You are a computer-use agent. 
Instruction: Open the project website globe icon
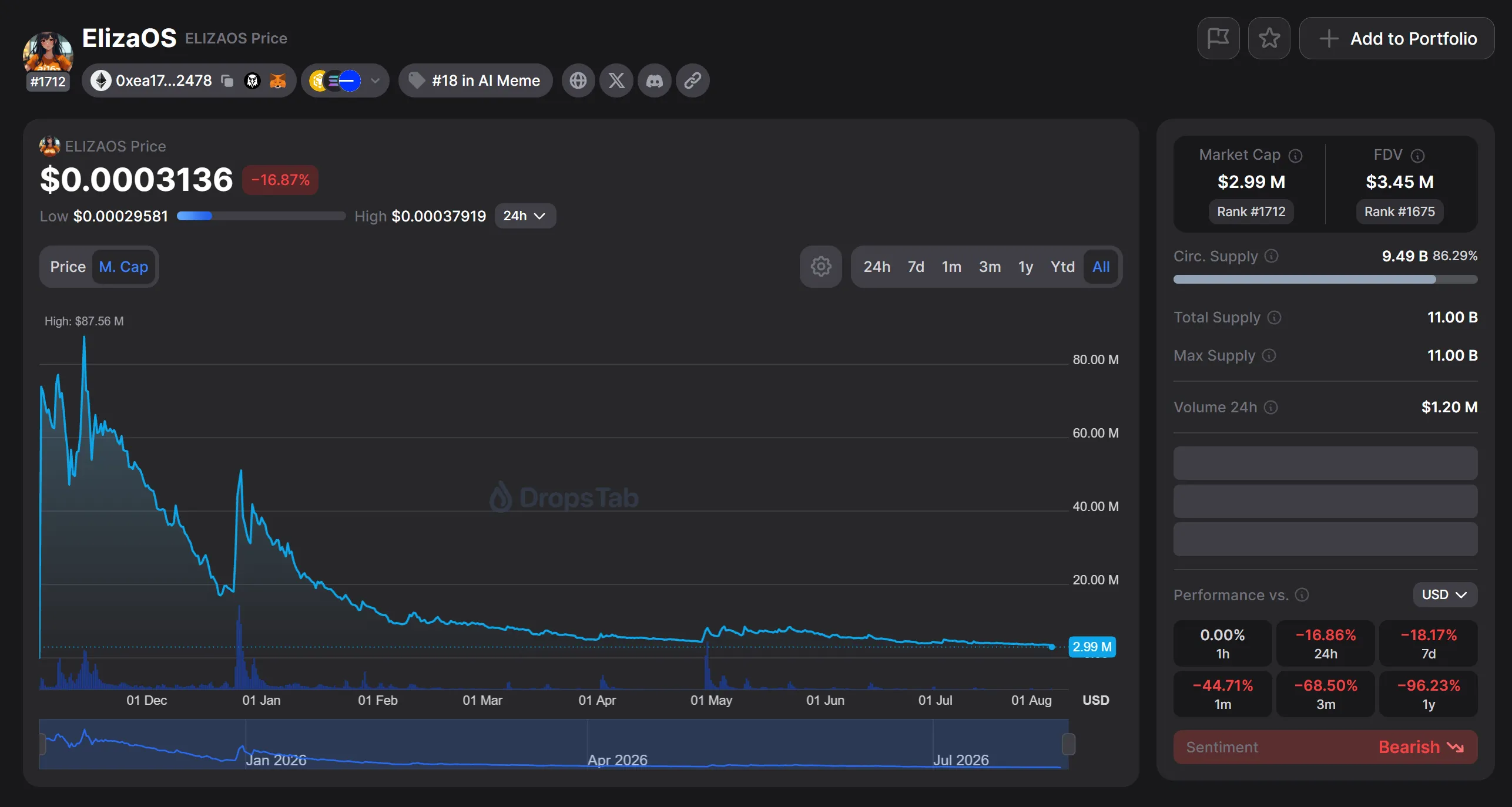(578, 80)
